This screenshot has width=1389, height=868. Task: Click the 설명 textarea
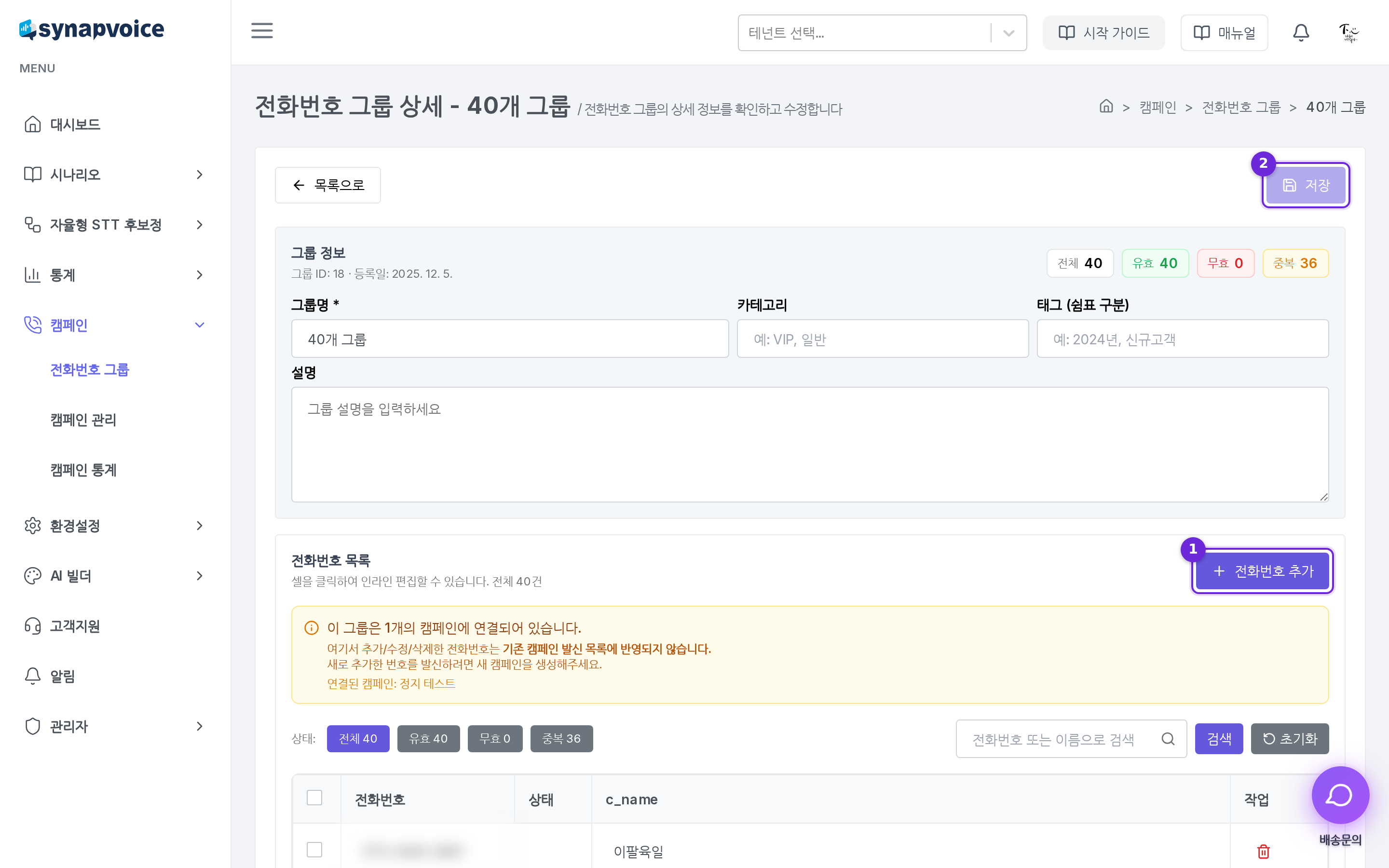[810, 444]
